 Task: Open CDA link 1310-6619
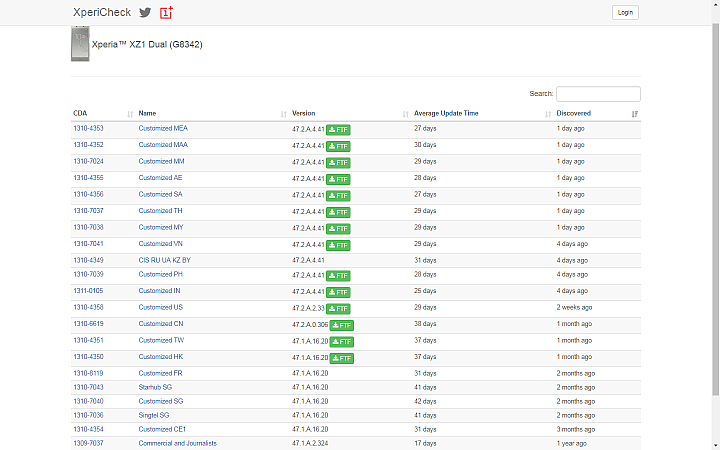pos(89,324)
